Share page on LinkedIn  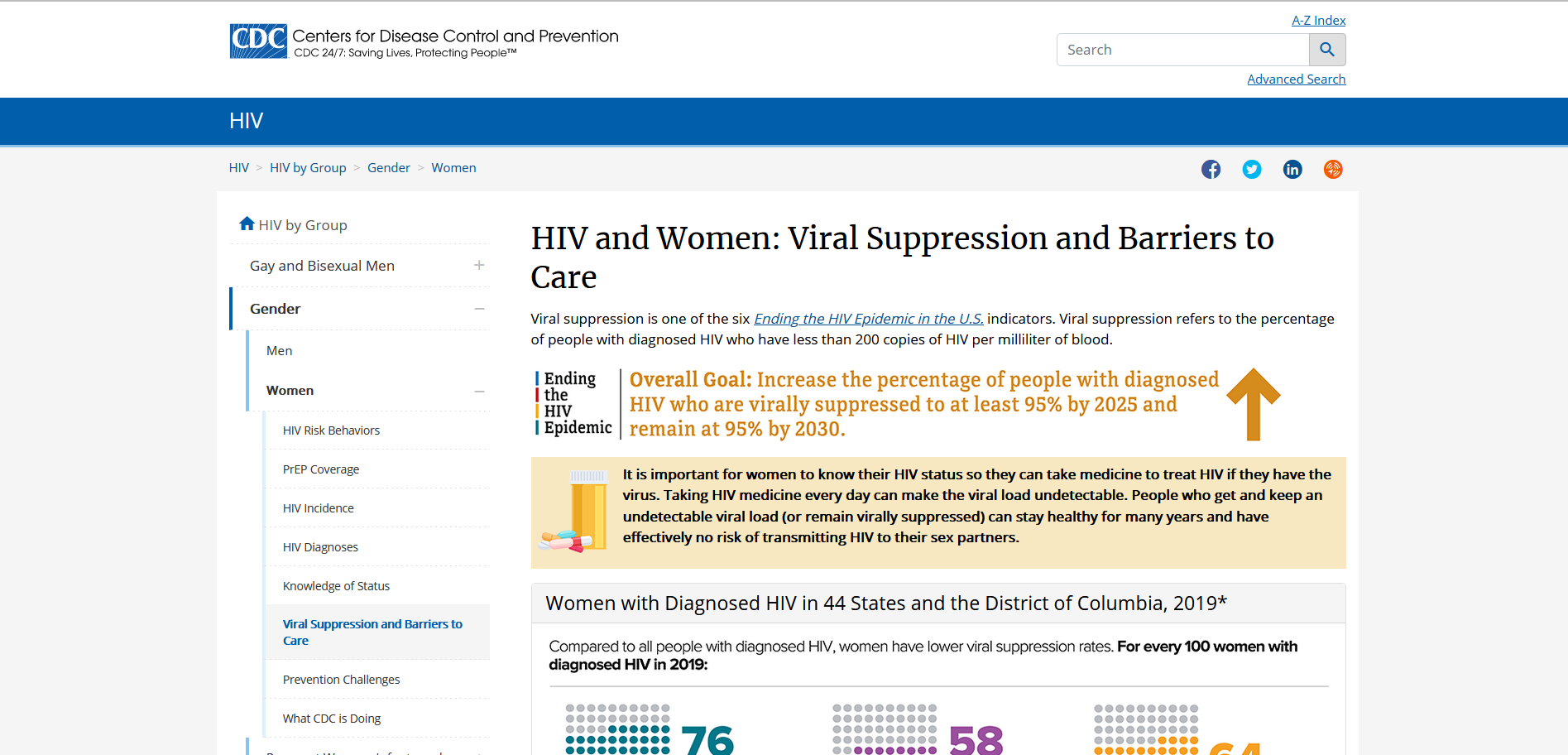pyautogui.click(x=1292, y=170)
